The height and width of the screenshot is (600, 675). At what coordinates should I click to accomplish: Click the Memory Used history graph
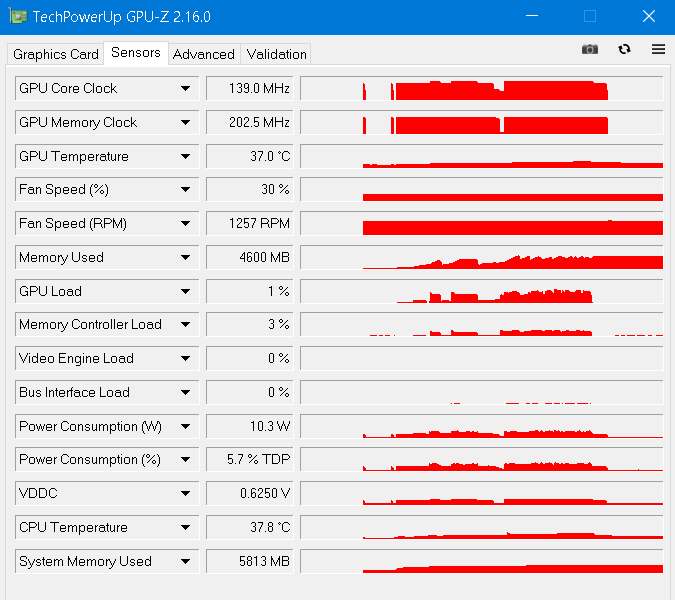tap(482, 257)
